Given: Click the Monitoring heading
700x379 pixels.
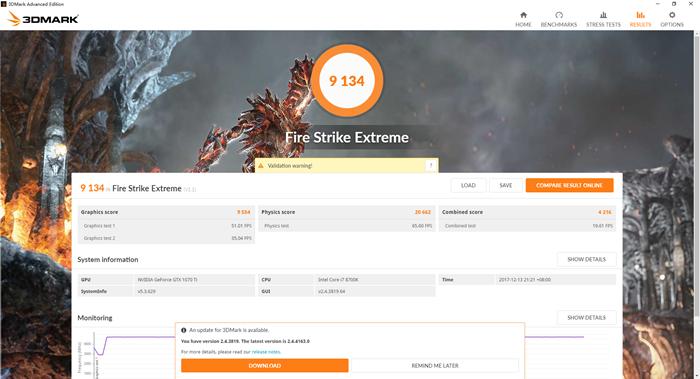Looking at the screenshot, I should point(95,318).
